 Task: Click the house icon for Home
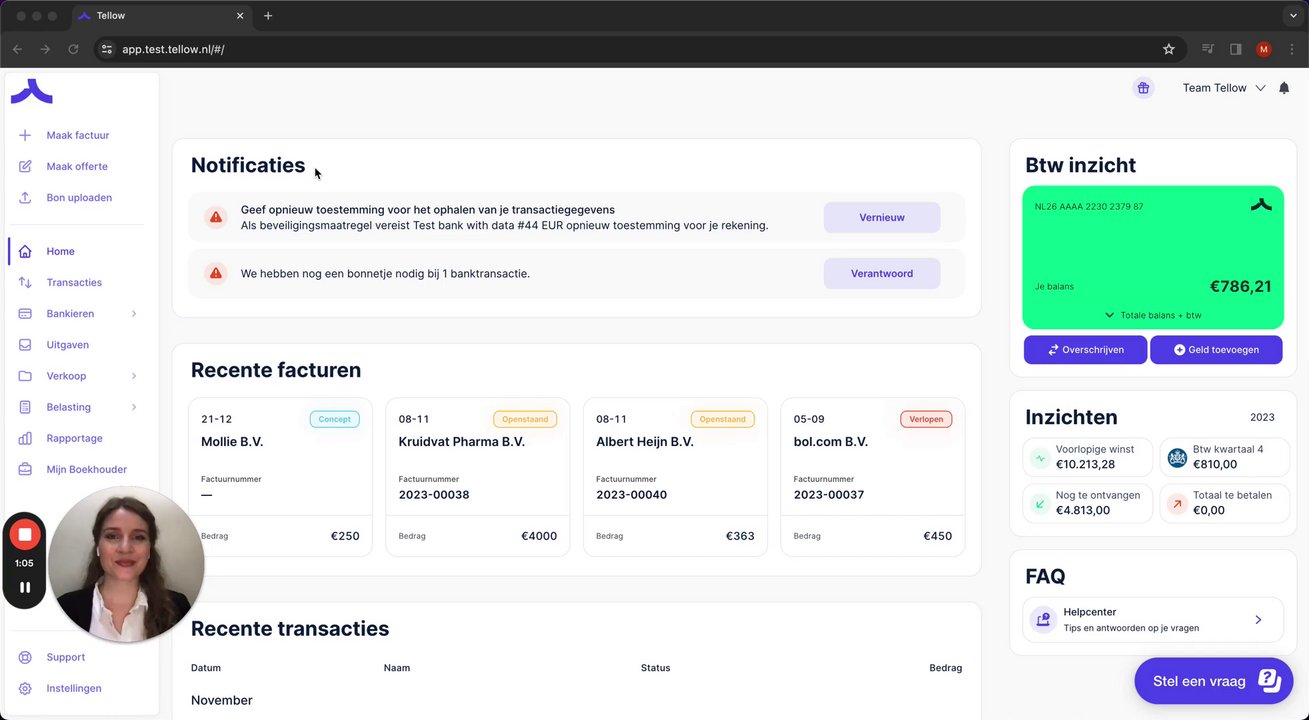point(25,251)
